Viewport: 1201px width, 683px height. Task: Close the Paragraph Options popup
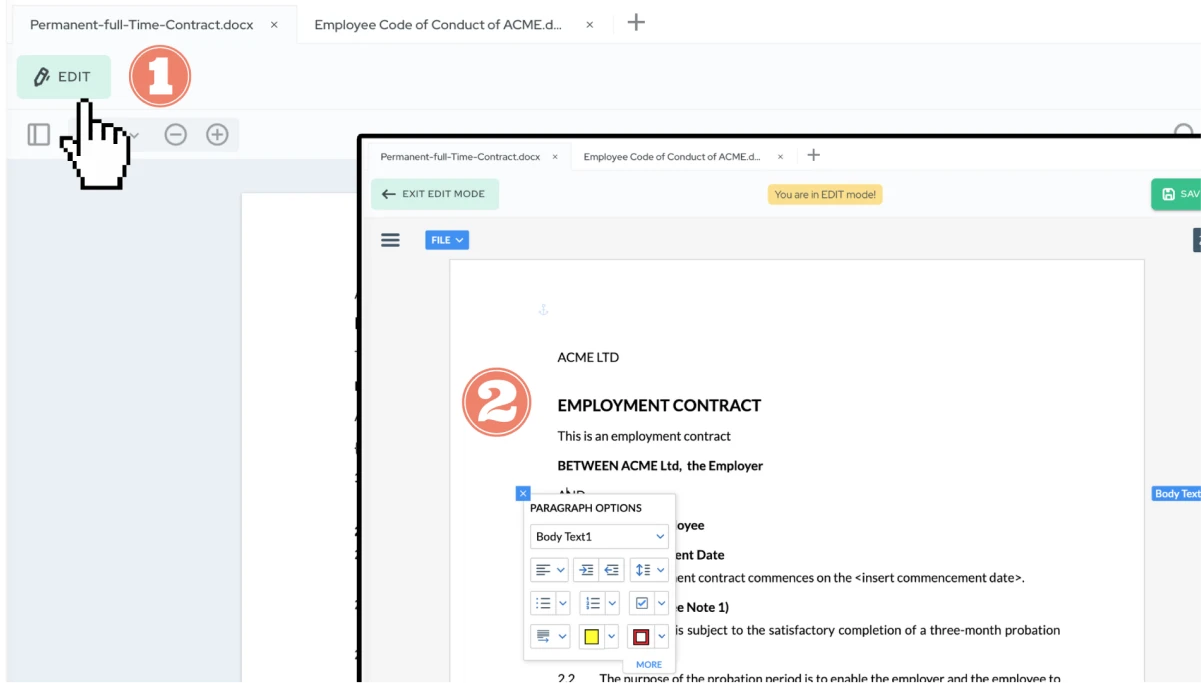coord(523,493)
